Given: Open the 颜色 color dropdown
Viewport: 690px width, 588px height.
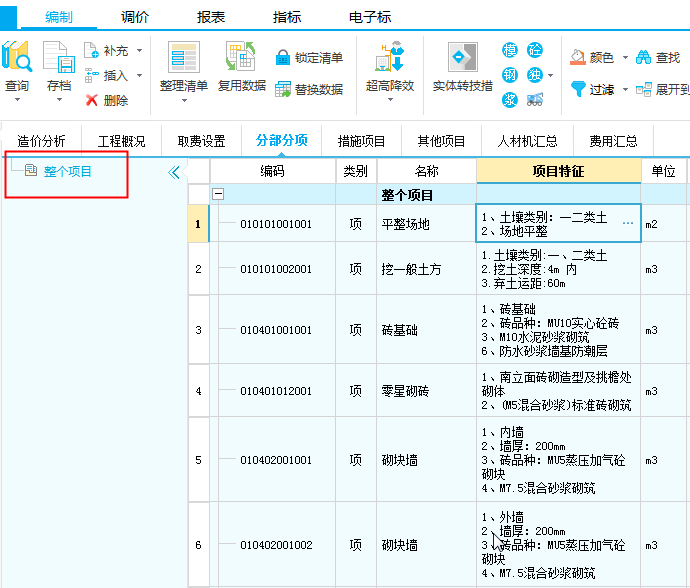Looking at the screenshot, I should [626, 58].
